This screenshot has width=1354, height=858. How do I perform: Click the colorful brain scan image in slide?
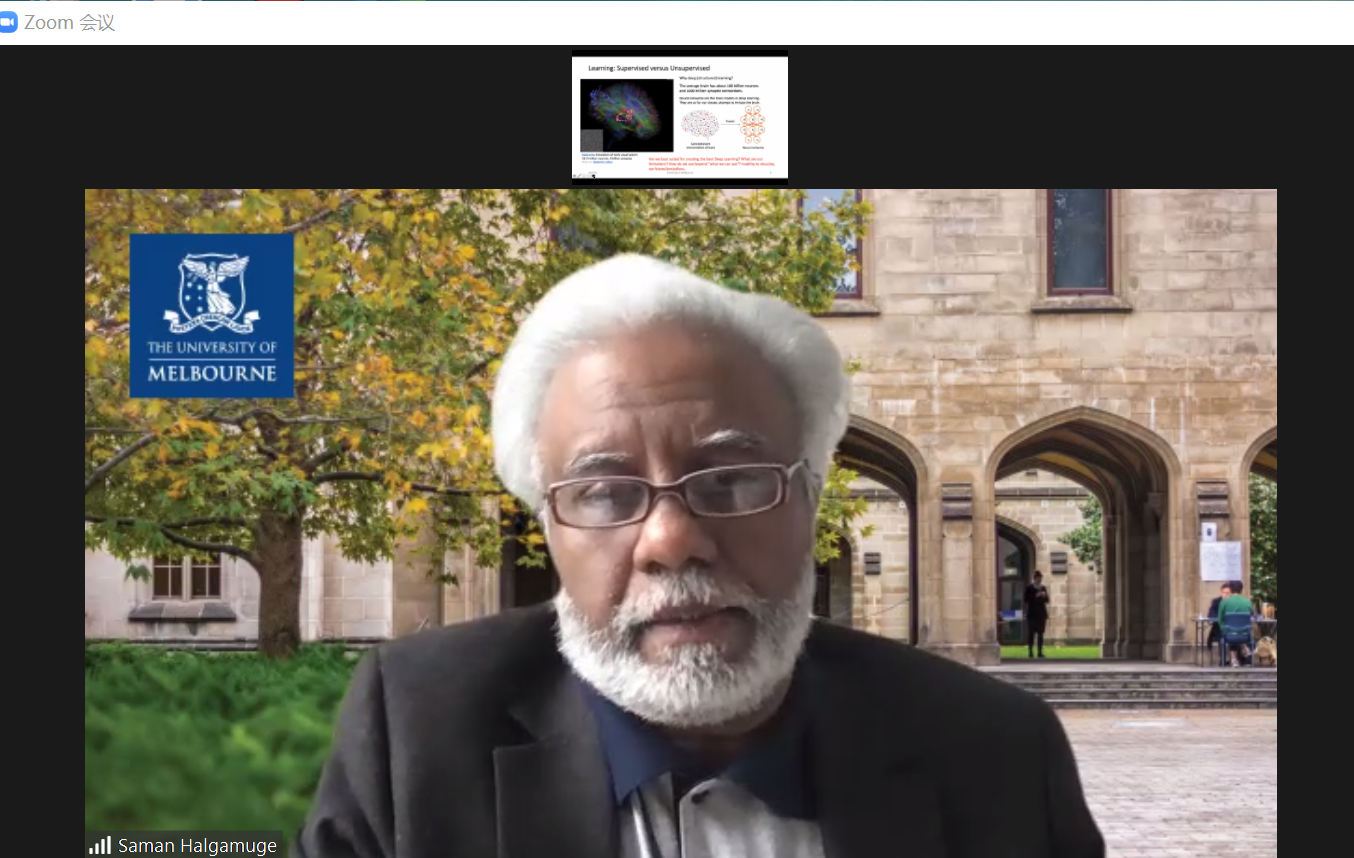click(627, 115)
